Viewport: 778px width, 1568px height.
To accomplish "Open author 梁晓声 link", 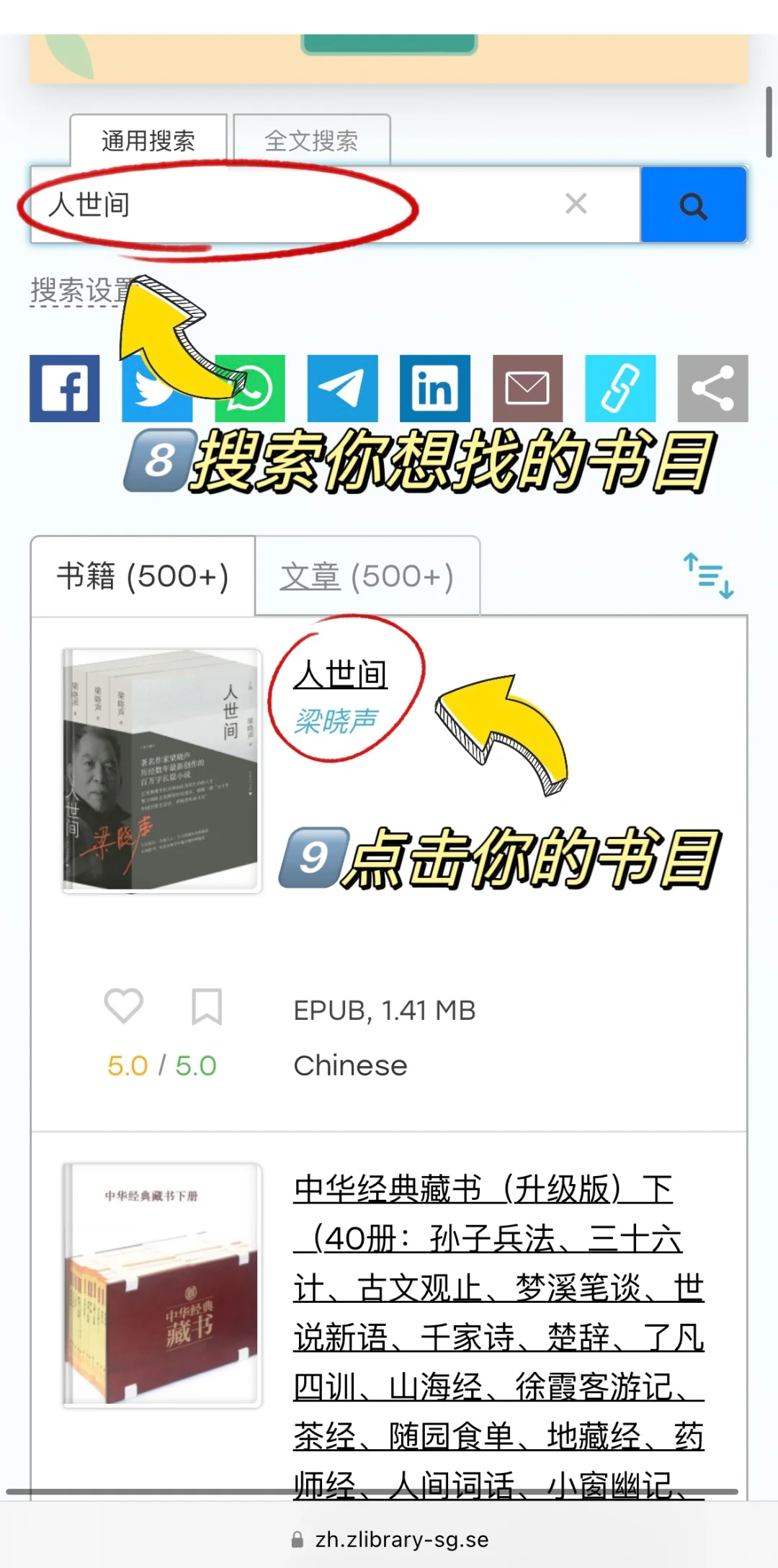I will pos(336,720).
